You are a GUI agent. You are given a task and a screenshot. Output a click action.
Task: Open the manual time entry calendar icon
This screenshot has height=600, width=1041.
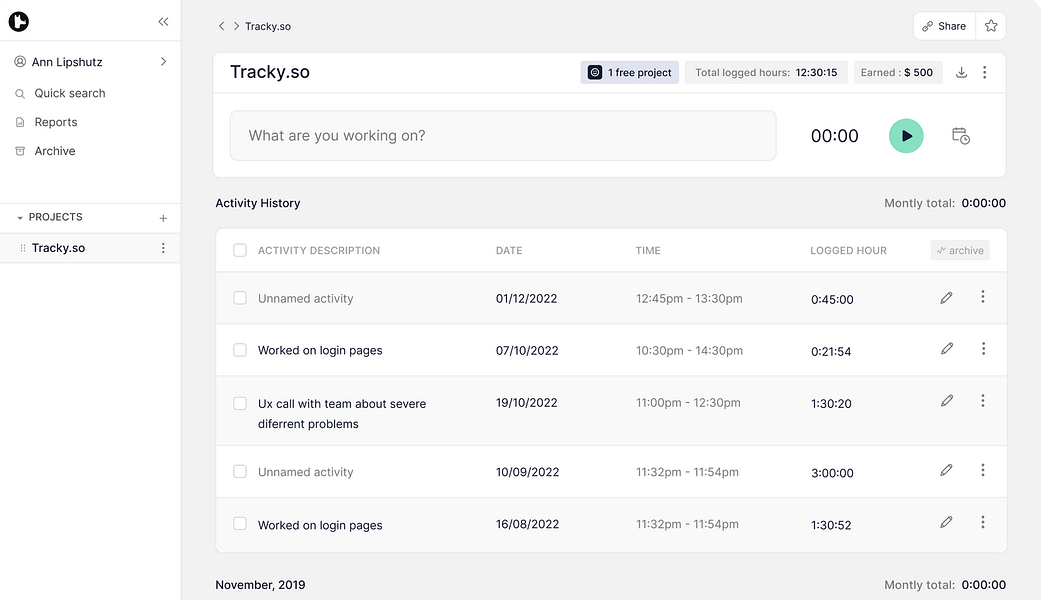pyautogui.click(x=960, y=135)
